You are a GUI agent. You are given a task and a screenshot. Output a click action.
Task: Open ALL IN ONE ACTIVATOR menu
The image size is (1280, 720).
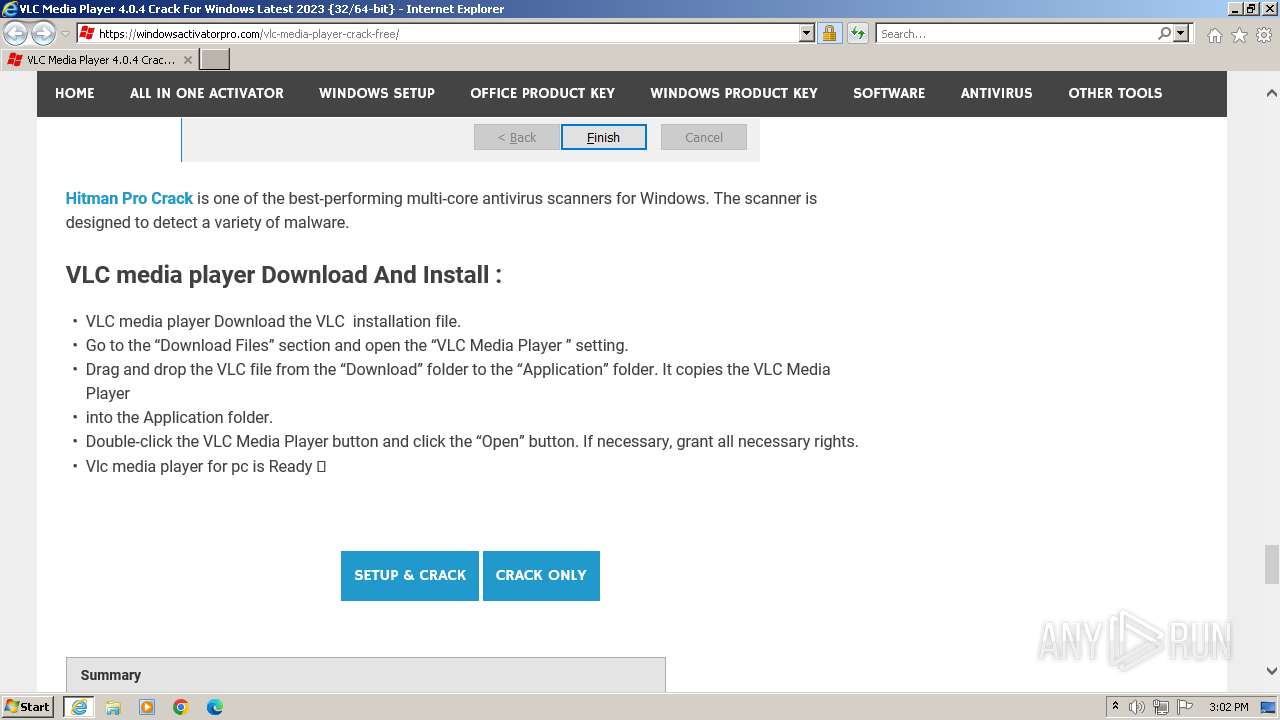pos(207,93)
